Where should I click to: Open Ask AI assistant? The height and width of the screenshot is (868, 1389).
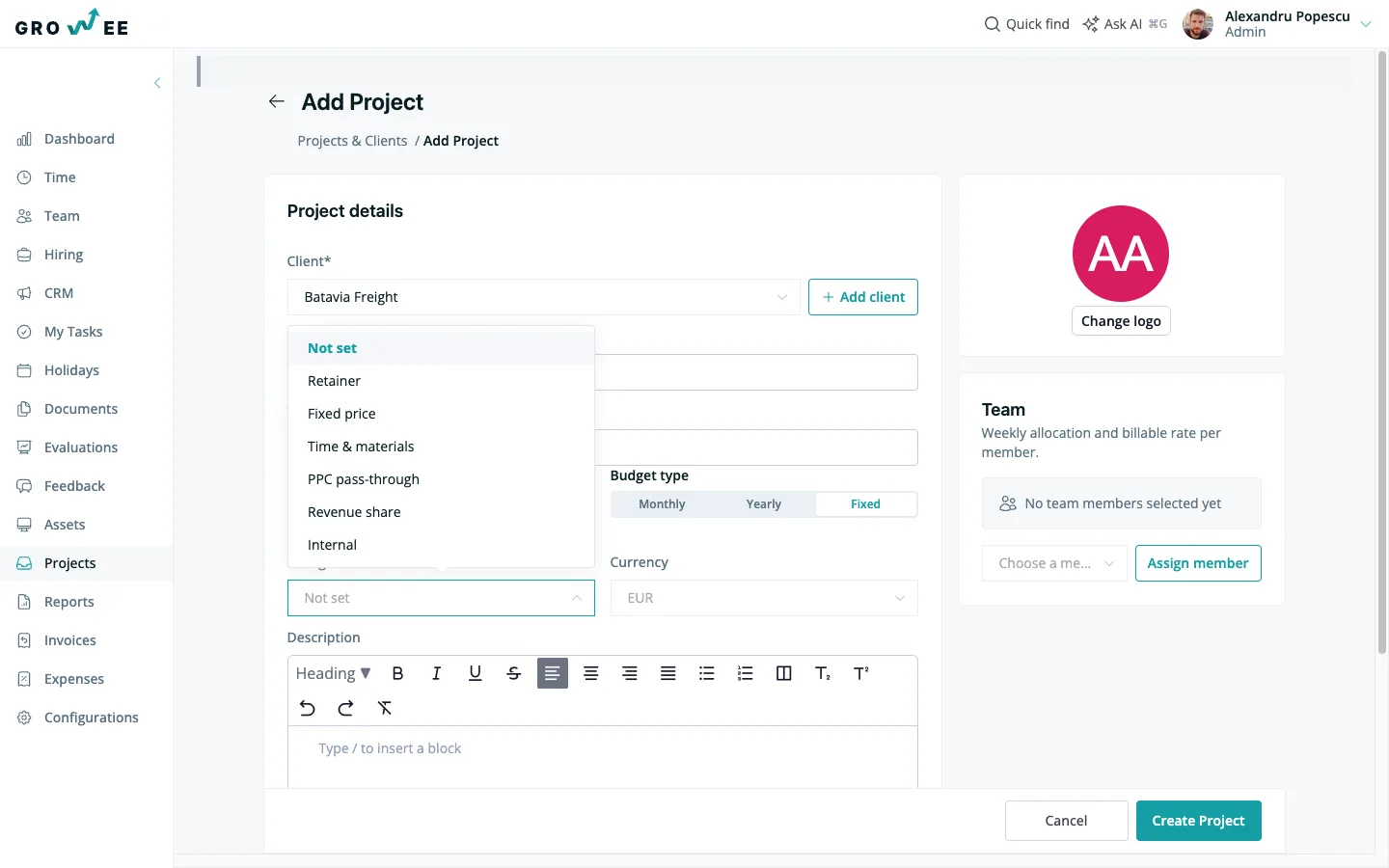point(1125,24)
